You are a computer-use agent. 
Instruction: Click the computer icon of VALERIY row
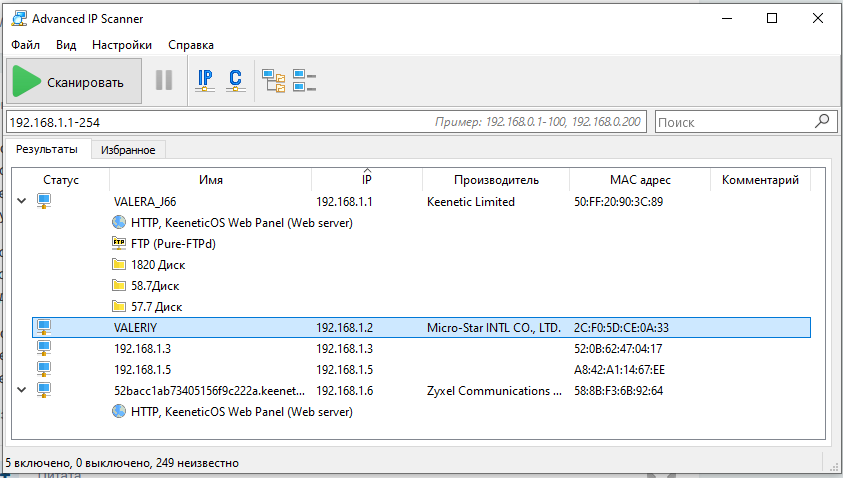[x=44, y=327]
